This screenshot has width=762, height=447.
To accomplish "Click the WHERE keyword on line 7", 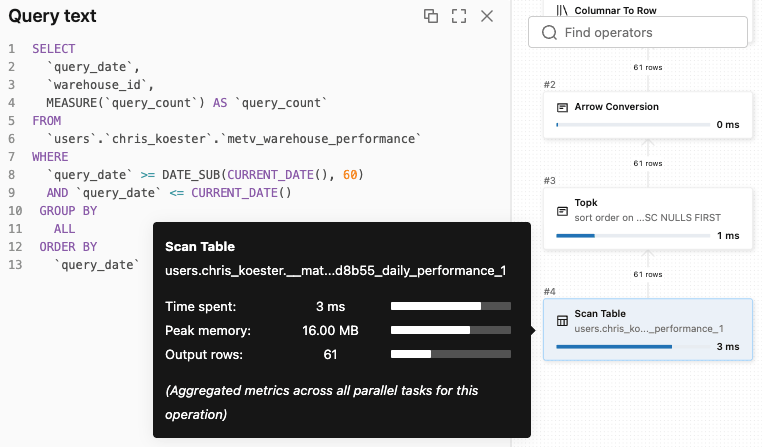I will pyautogui.click(x=50, y=156).
